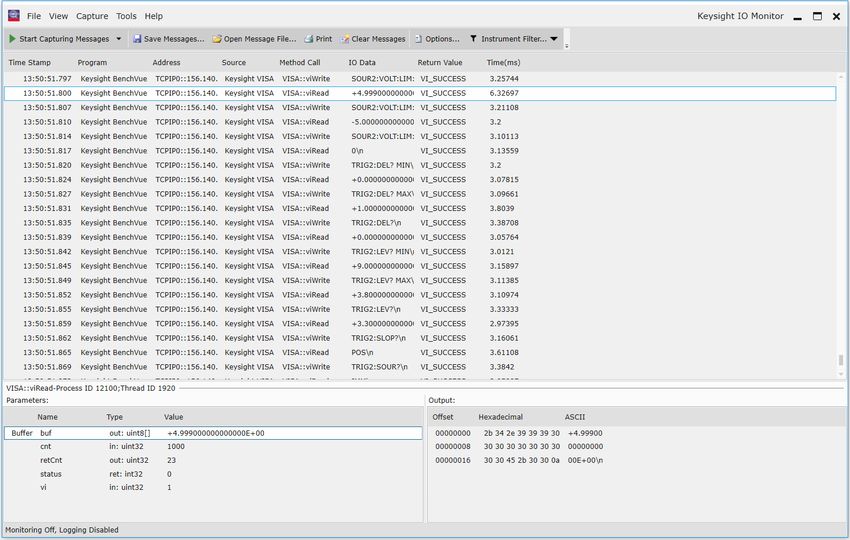
Task: Select the row with TRIG2:SOUR?\n
Action: [420, 367]
